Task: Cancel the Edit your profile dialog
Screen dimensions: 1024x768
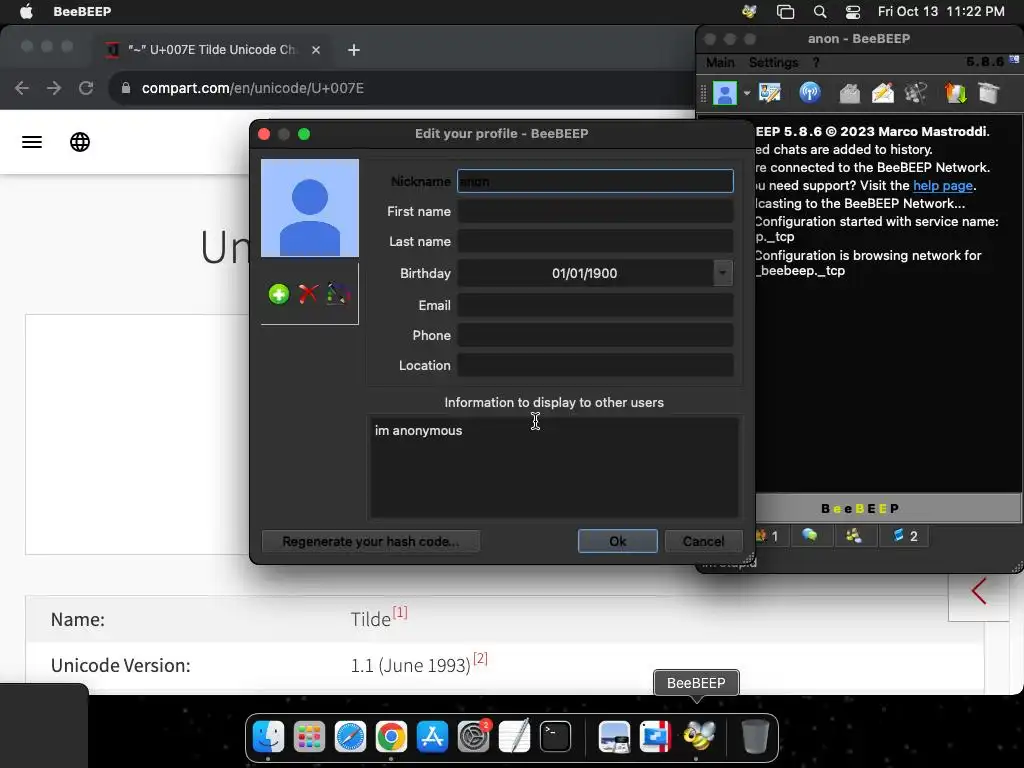Action: (703, 541)
